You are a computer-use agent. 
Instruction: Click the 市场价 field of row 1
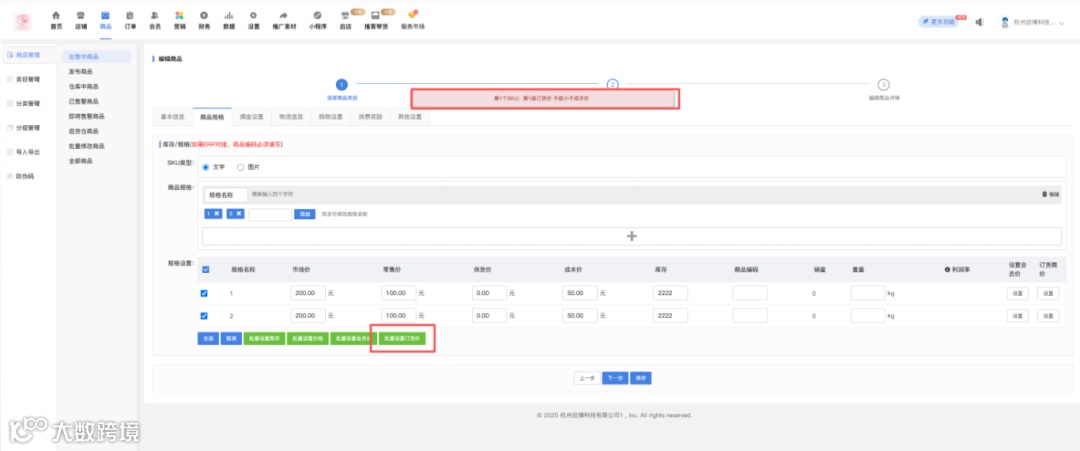click(308, 293)
